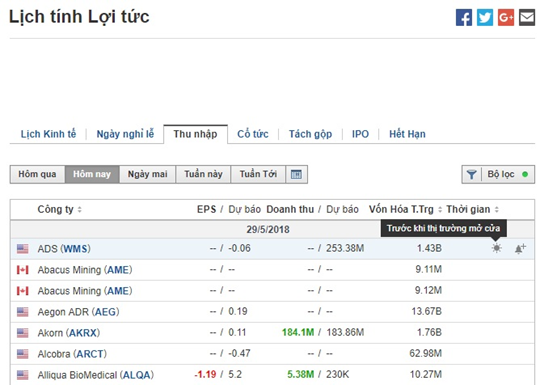
Task: Open the AKRX ticker link
Action: point(83,333)
